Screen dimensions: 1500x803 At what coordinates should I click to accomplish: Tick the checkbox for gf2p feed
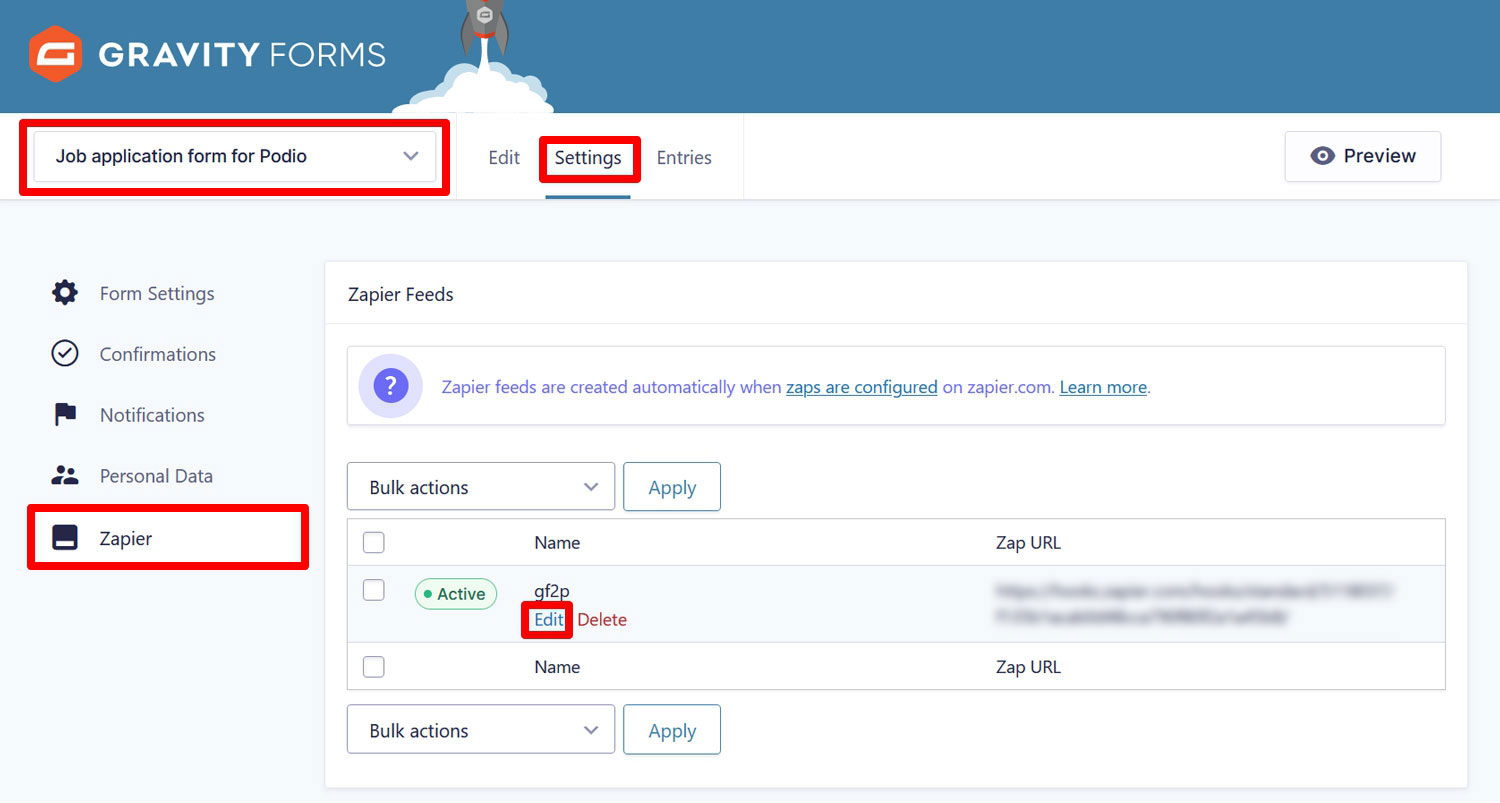tap(373, 590)
